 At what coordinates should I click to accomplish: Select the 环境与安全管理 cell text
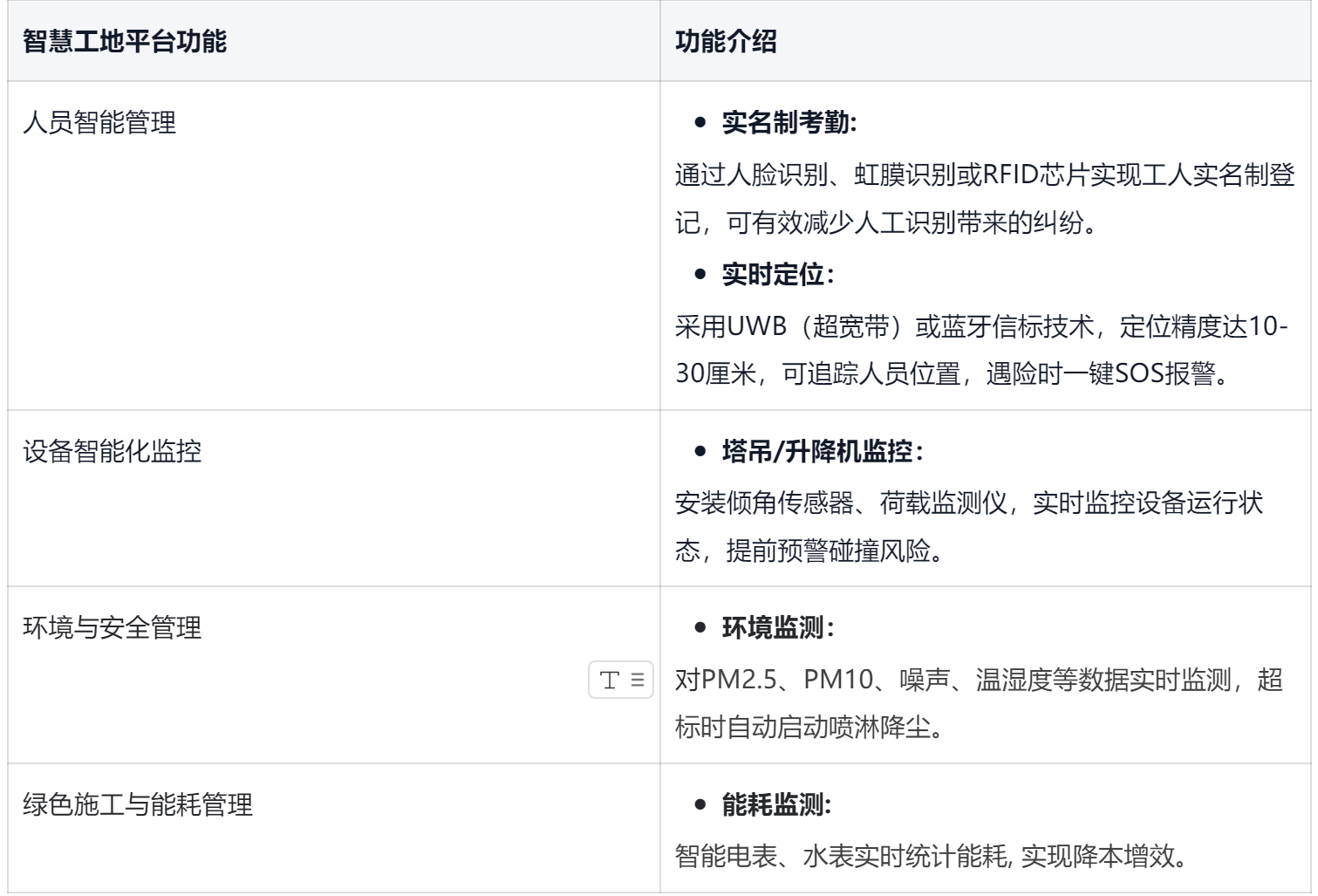tap(112, 628)
